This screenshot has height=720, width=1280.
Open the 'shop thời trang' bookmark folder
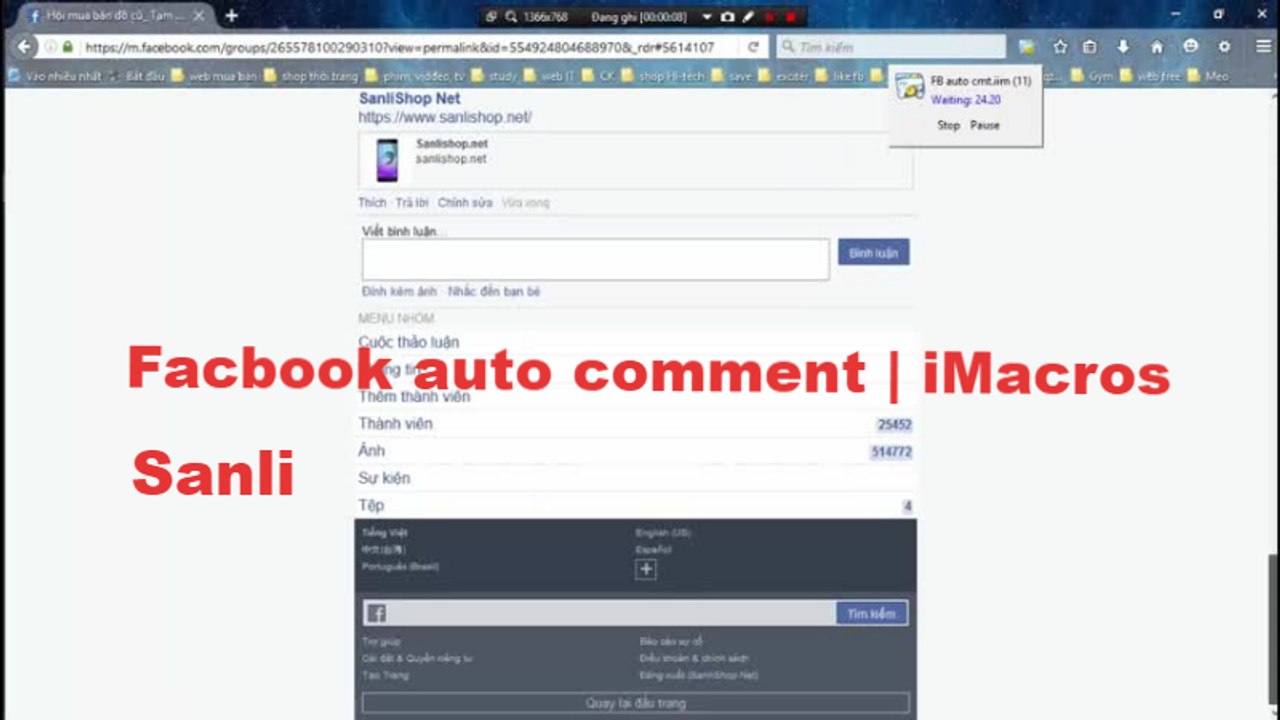[x=311, y=76]
